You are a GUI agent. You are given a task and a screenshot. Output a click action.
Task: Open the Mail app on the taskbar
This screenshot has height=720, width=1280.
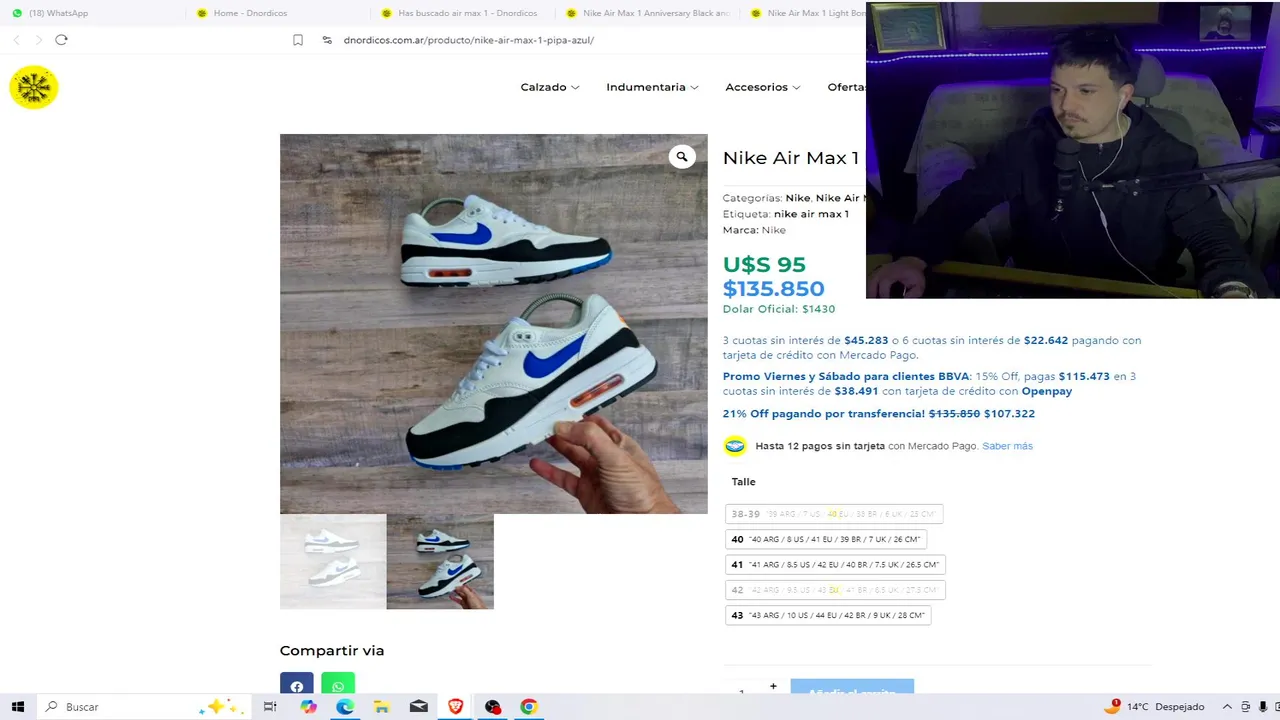[x=419, y=707]
